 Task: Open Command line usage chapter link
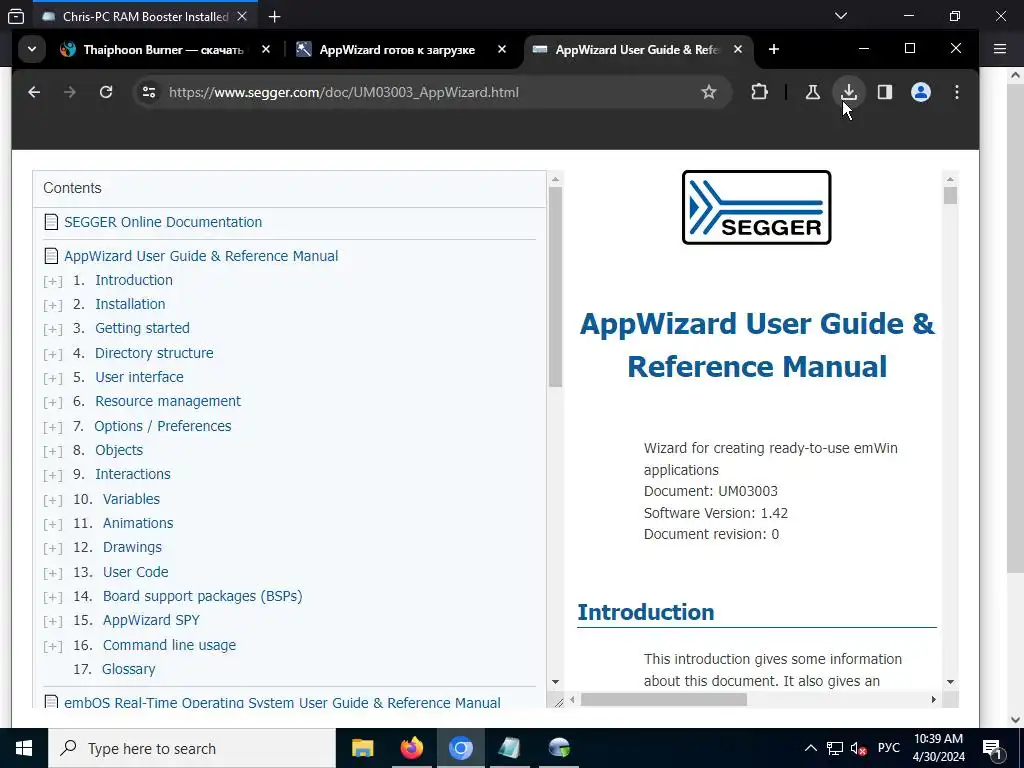[169, 645]
